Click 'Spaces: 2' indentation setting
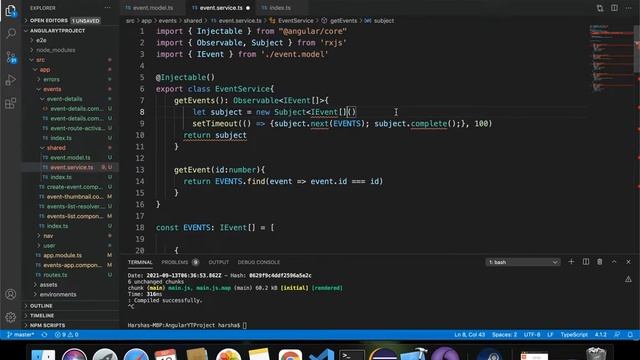The image size is (640, 360). point(504,335)
